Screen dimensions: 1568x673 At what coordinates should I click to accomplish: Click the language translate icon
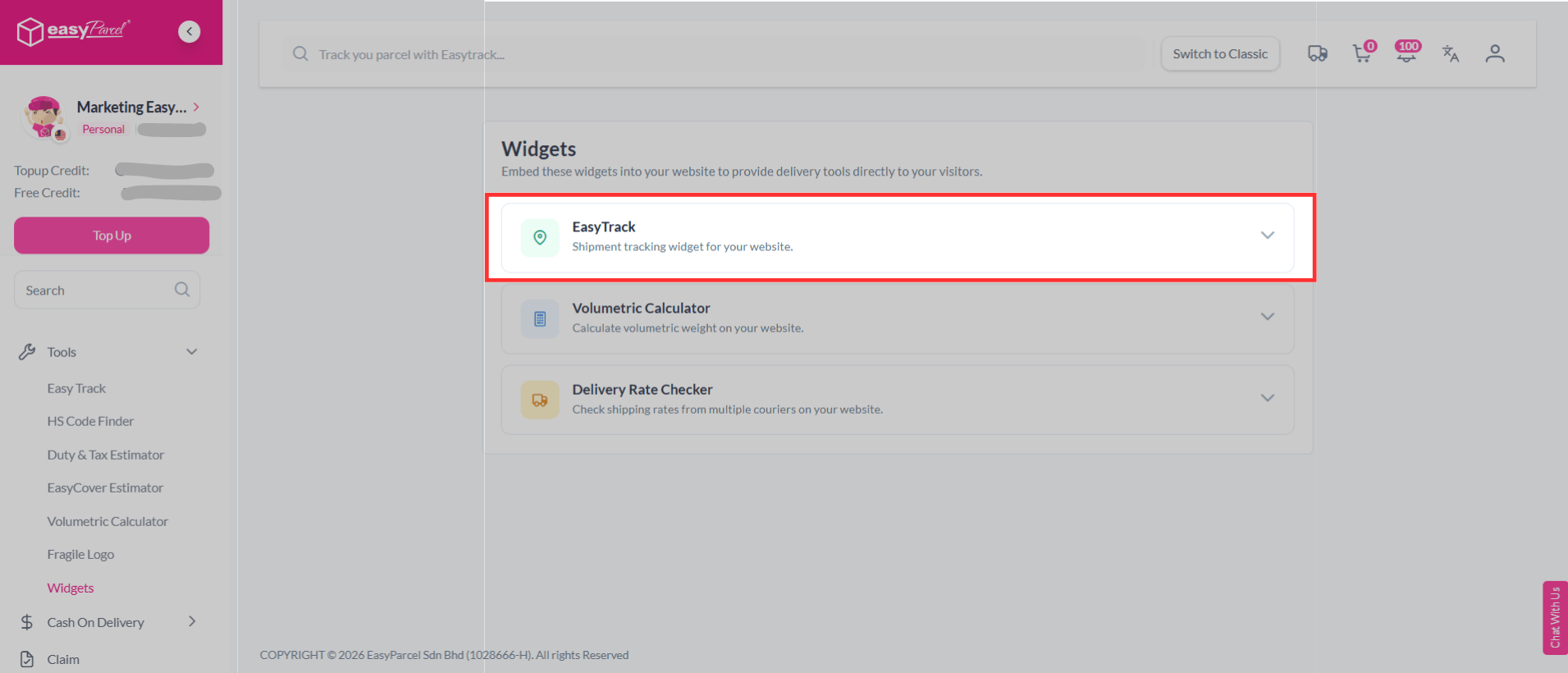1451,54
